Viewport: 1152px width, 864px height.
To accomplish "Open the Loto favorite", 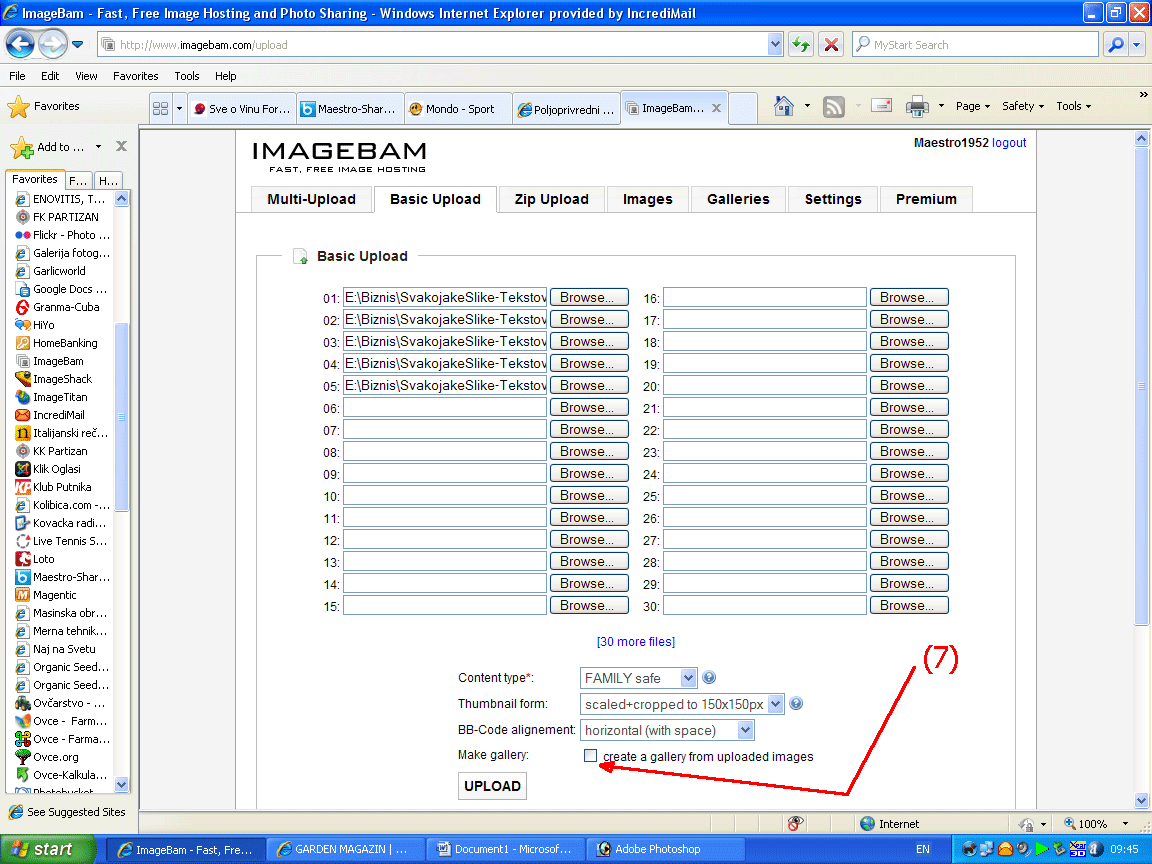I will pos(35,559).
